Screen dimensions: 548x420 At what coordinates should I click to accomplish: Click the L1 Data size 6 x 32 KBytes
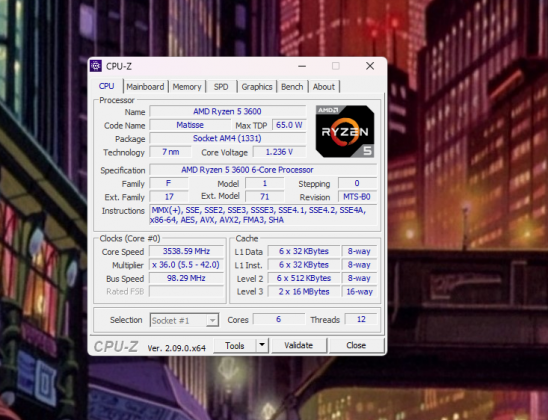[x=304, y=251]
